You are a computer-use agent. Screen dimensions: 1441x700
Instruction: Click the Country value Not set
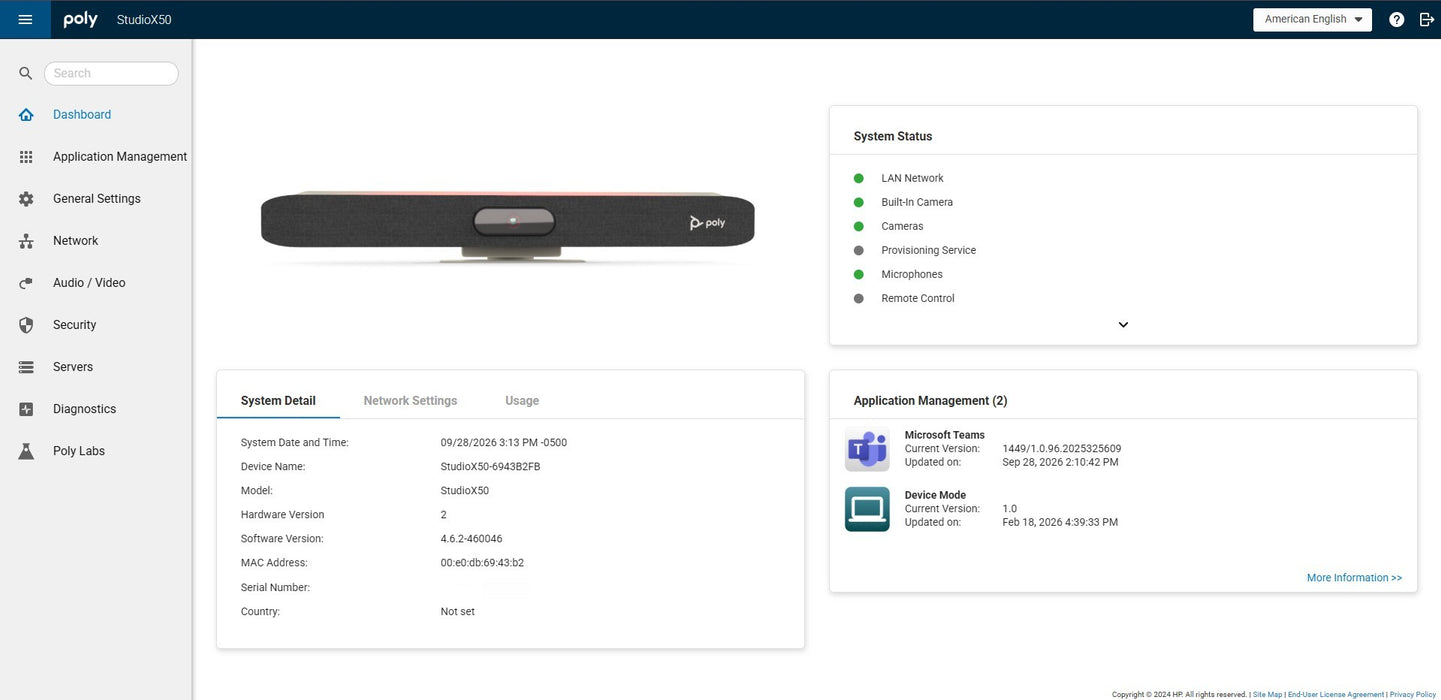[x=458, y=611]
